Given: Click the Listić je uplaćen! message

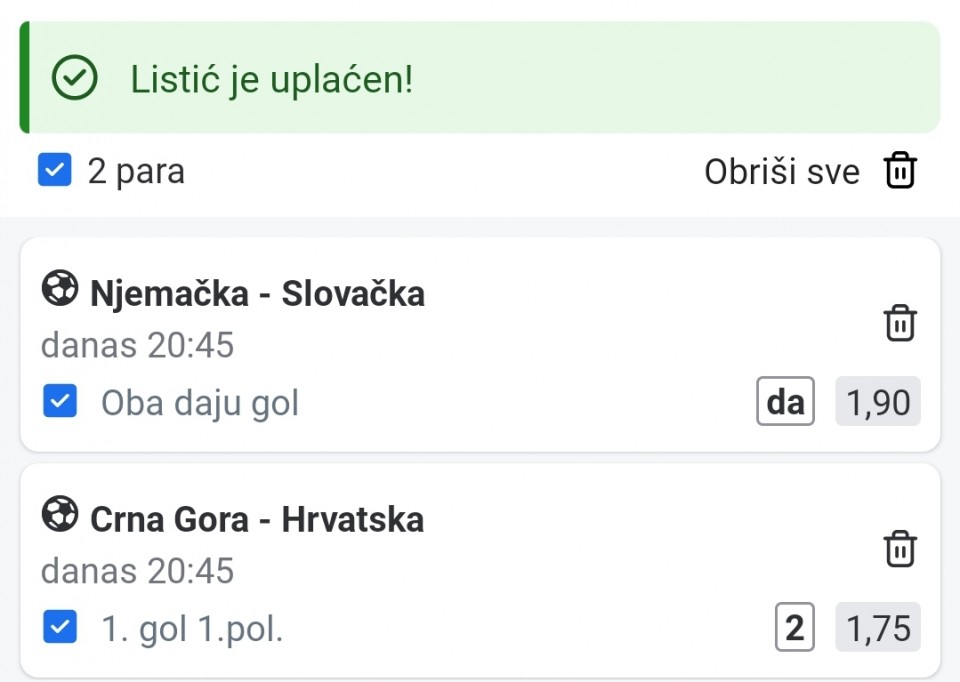Looking at the screenshot, I should [271, 80].
